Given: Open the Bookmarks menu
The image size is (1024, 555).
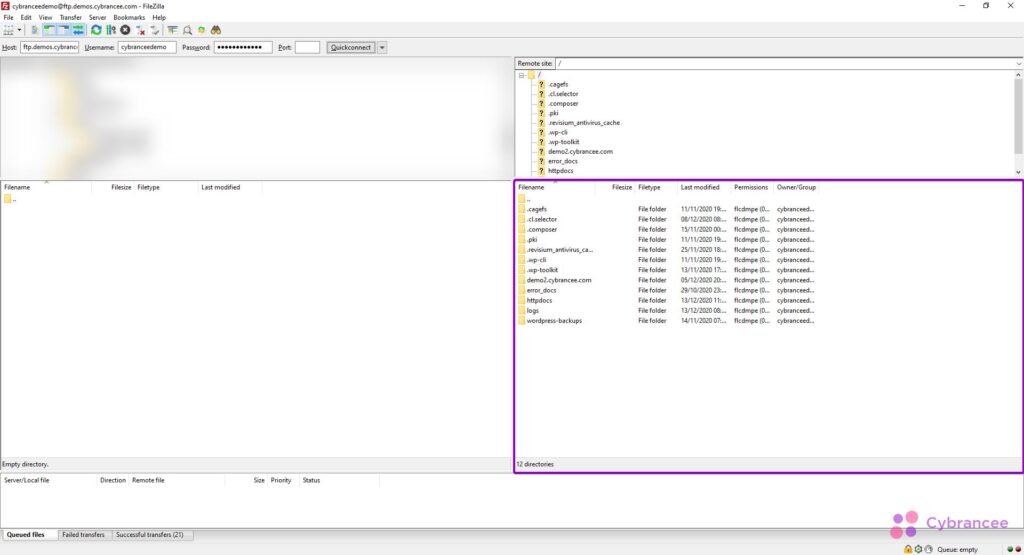Looking at the screenshot, I should (129, 18).
